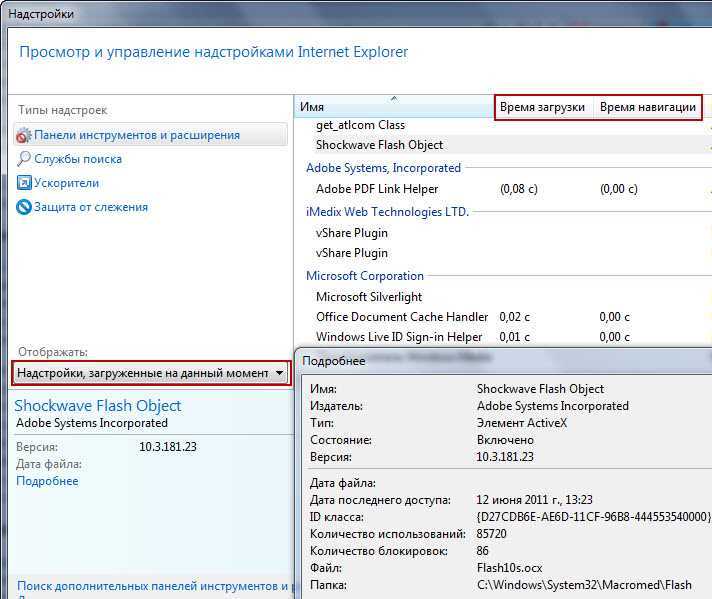
Task: Select Office Document Cache Handler row
Action: coord(402,317)
